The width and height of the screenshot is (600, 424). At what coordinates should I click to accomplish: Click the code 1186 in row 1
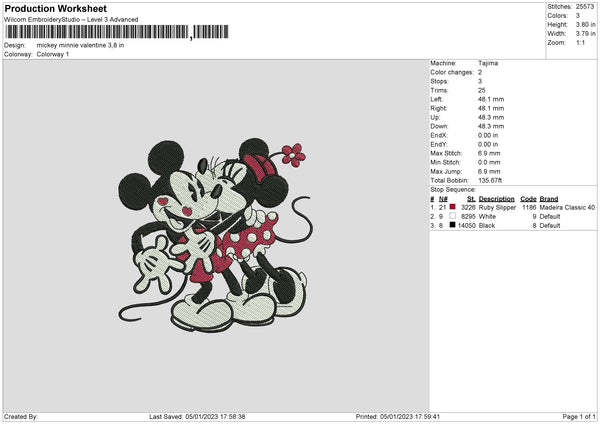(x=529, y=207)
